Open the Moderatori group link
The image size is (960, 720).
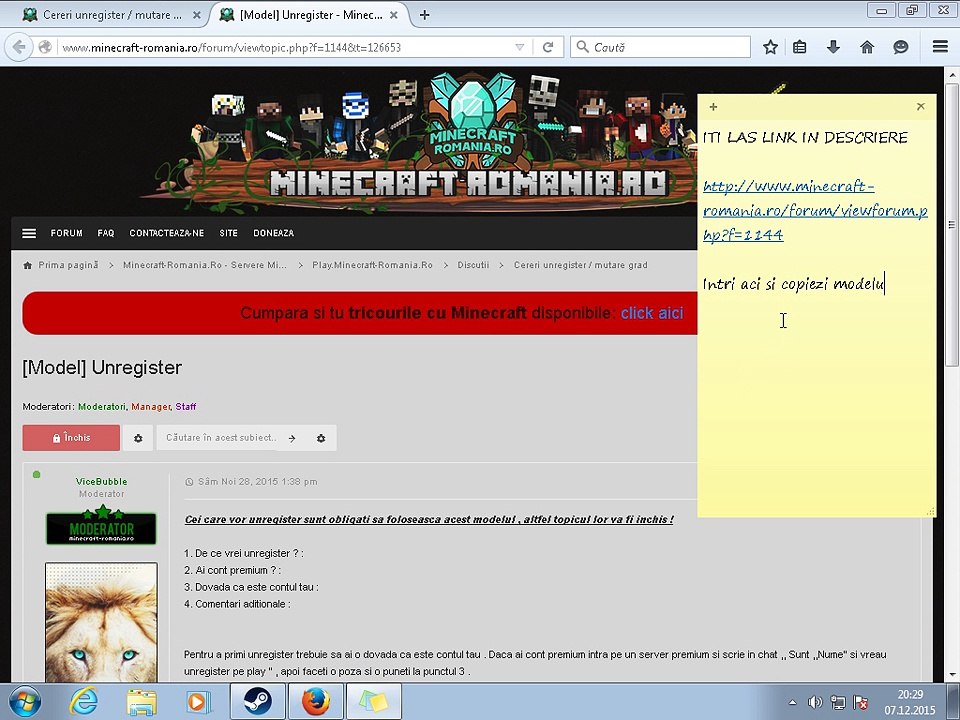point(102,407)
